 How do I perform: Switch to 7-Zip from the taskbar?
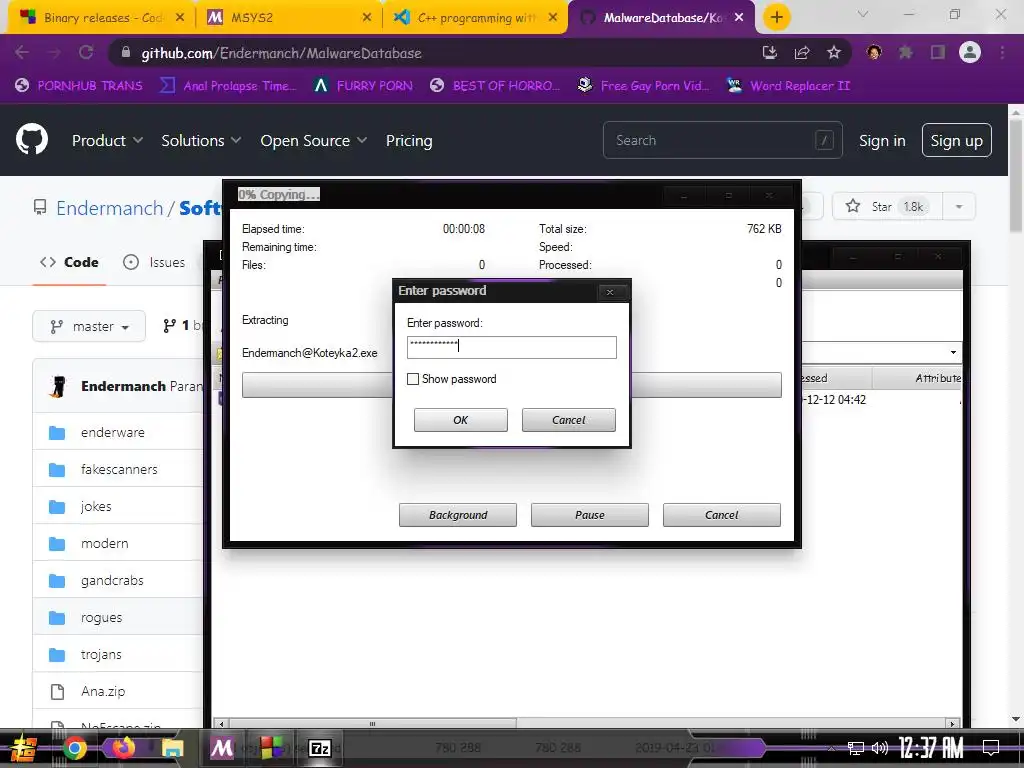(320, 748)
